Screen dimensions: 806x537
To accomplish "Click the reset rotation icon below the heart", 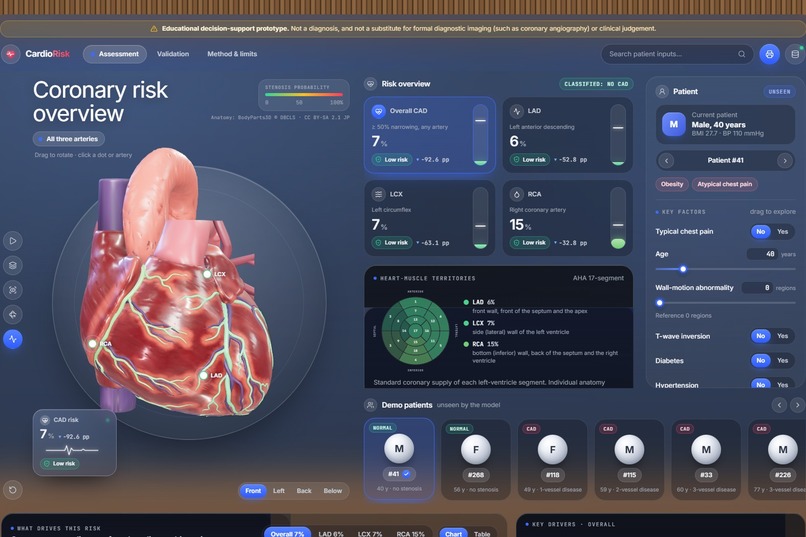I will pos(13,490).
